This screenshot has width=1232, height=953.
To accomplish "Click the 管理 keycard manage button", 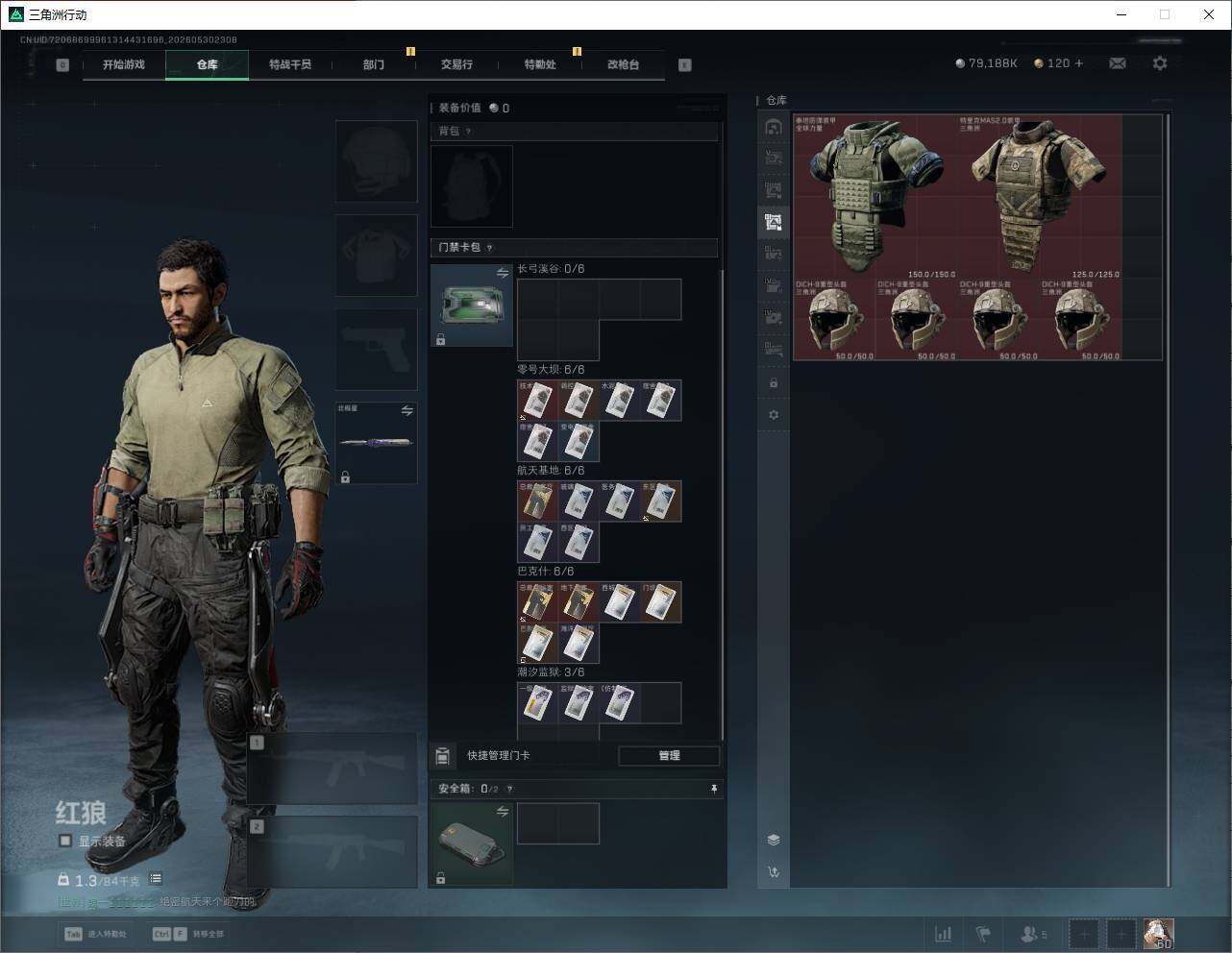I will point(669,756).
